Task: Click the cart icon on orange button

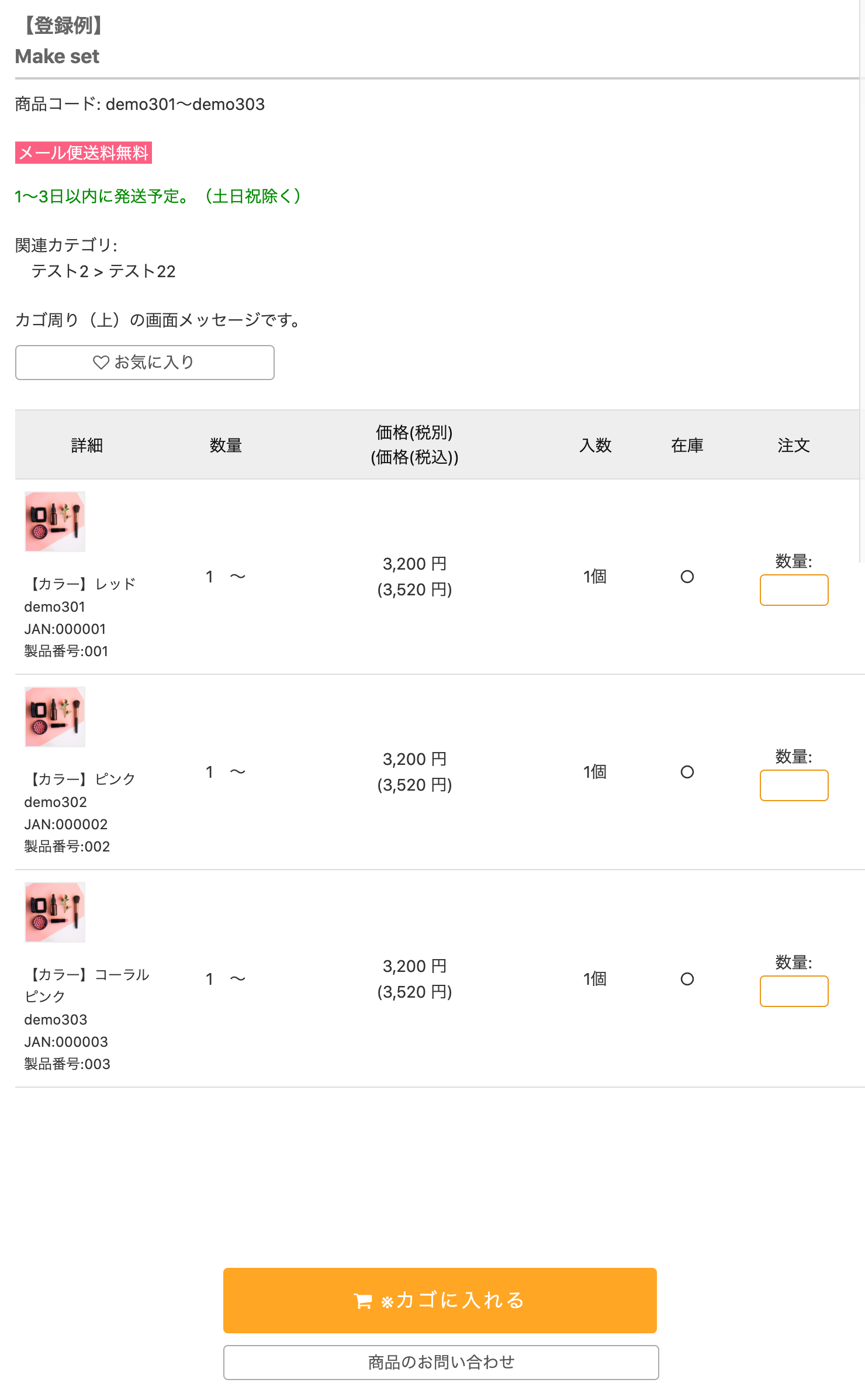Action: (x=363, y=1301)
